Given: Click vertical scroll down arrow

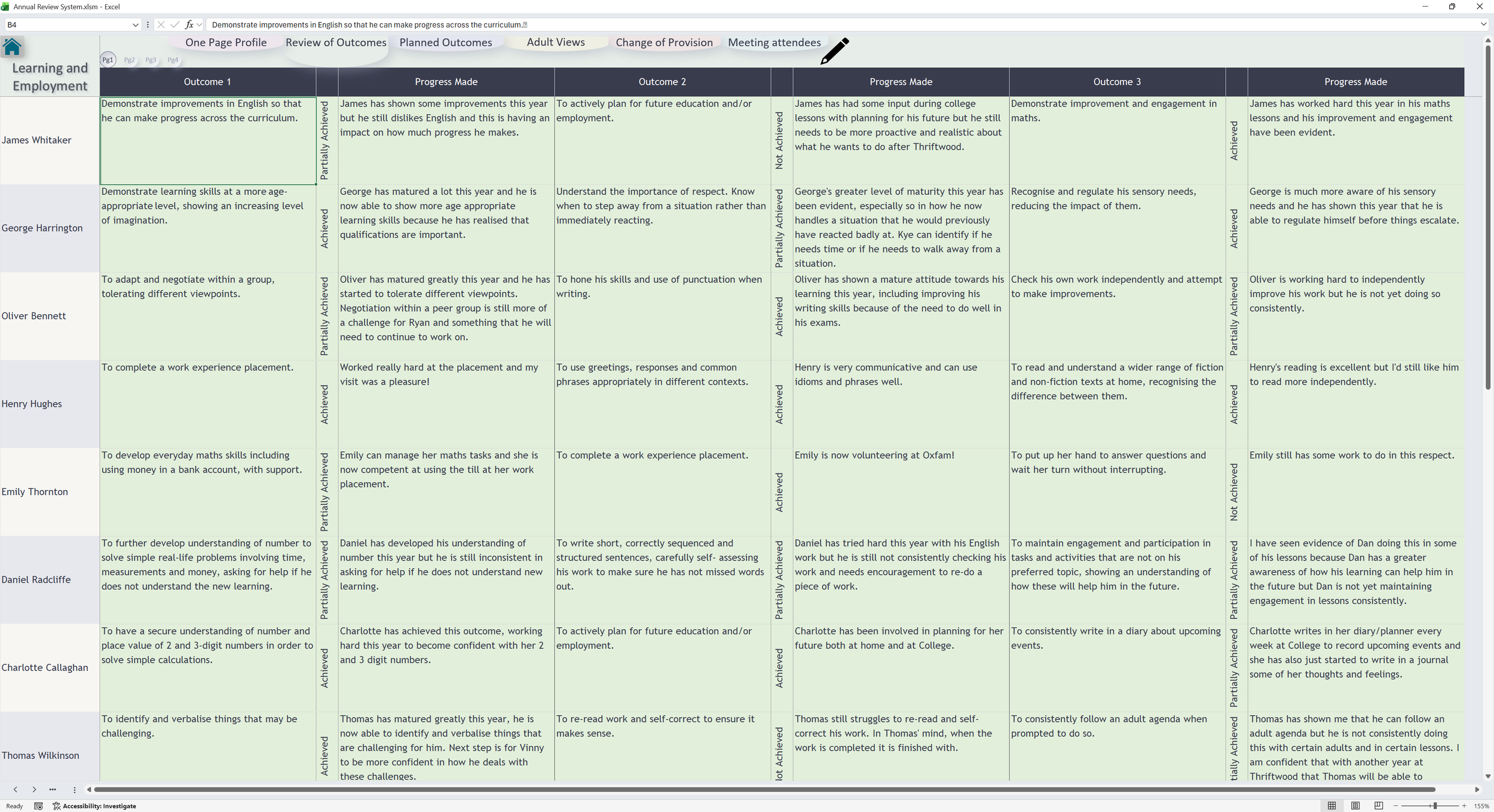Looking at the screenshot, I should point(1487,777).
